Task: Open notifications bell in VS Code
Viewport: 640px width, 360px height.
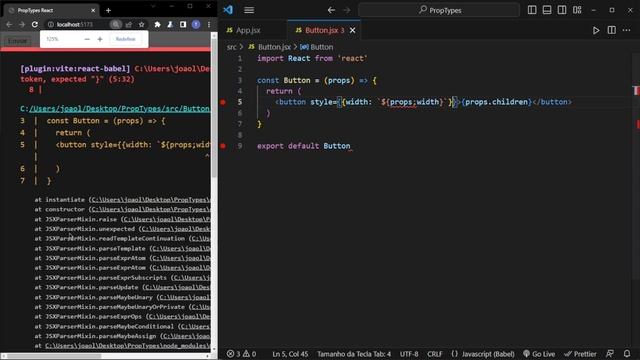Action: (627, 354)
